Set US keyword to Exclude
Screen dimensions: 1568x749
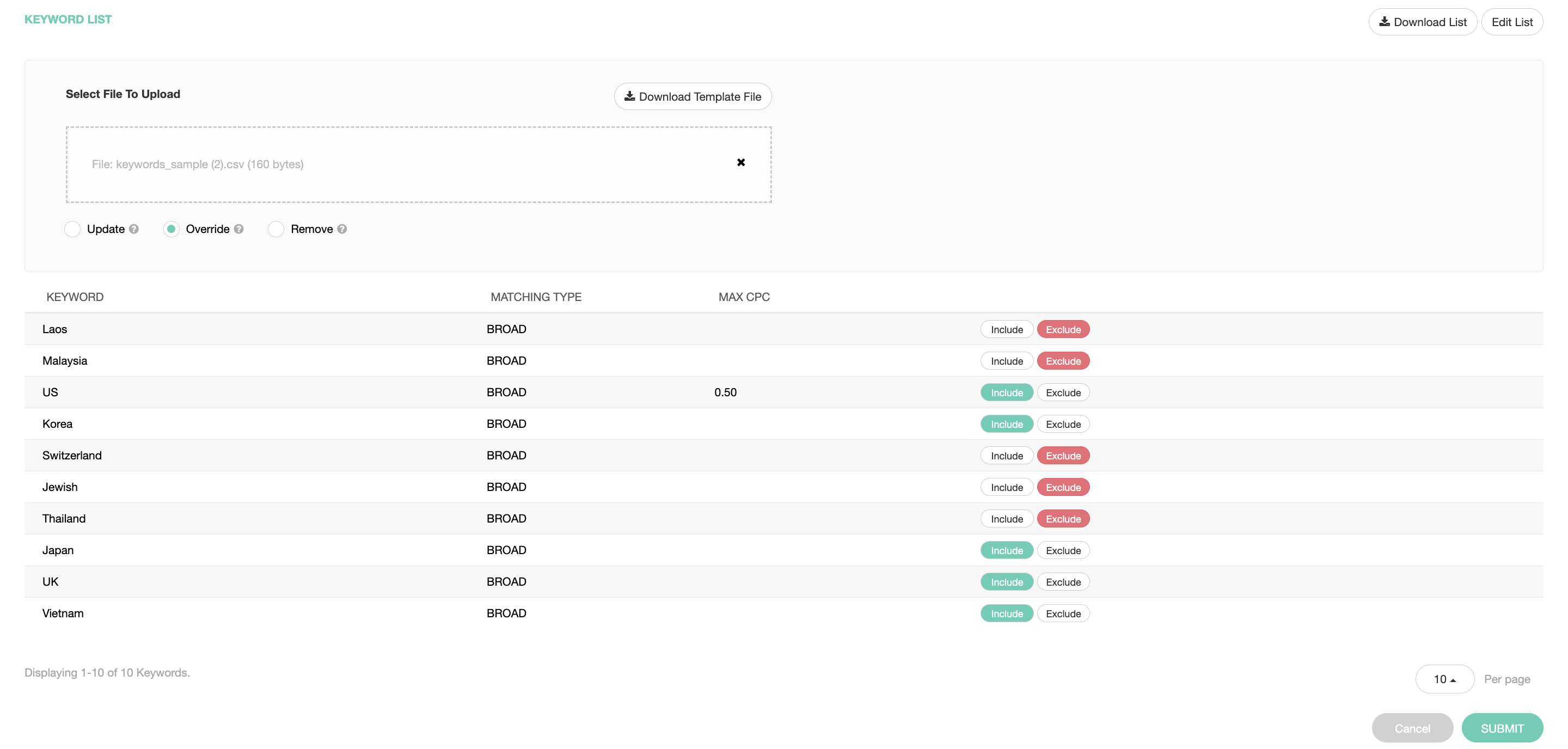pos(1063,393)
